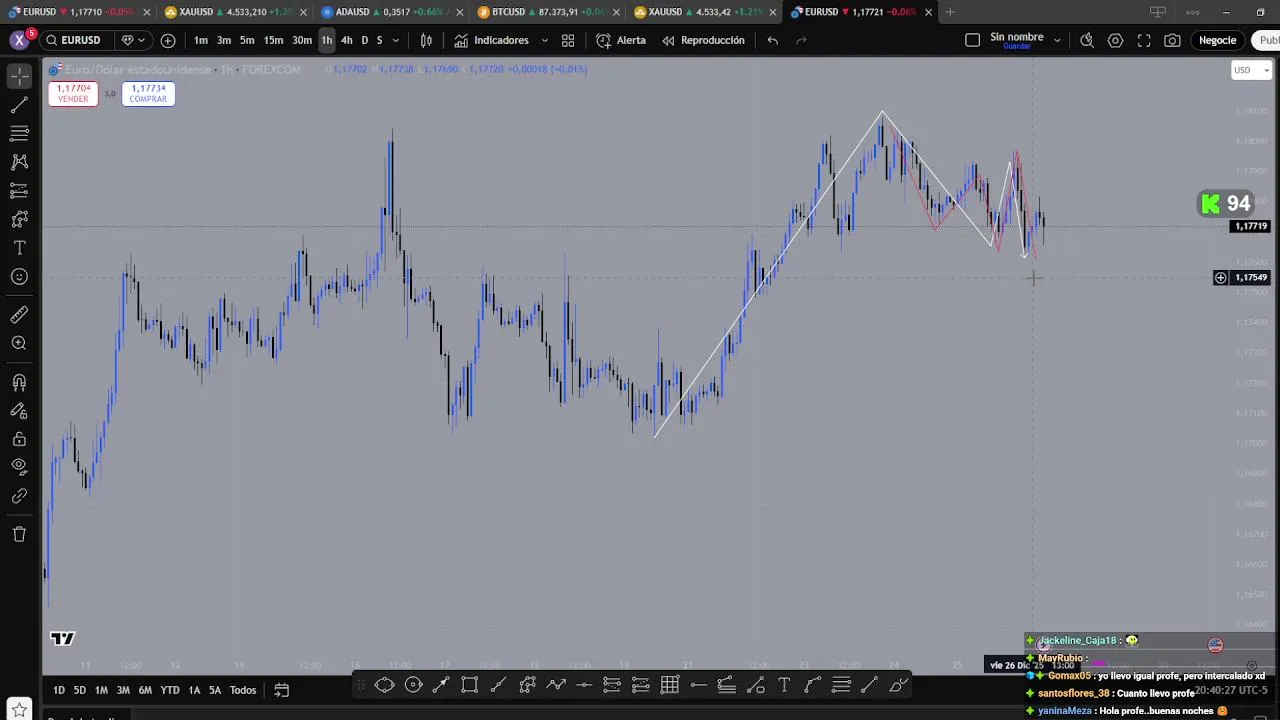This screenshot has height=720, width=1280.
Task: Open the emoji icons tool
Action: tap(19, 277)
